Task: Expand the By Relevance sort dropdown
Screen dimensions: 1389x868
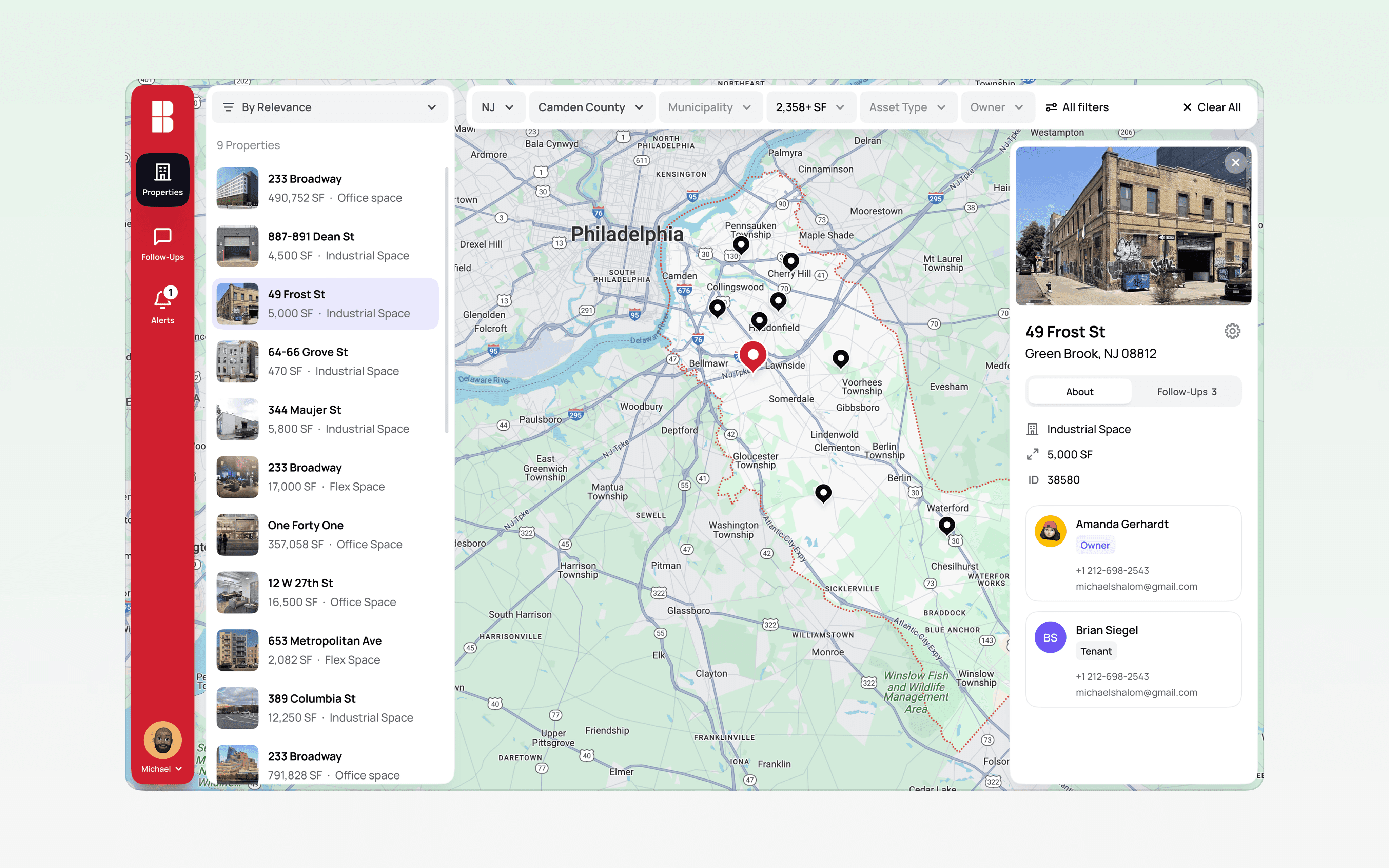Action: [x=330, y=107]
